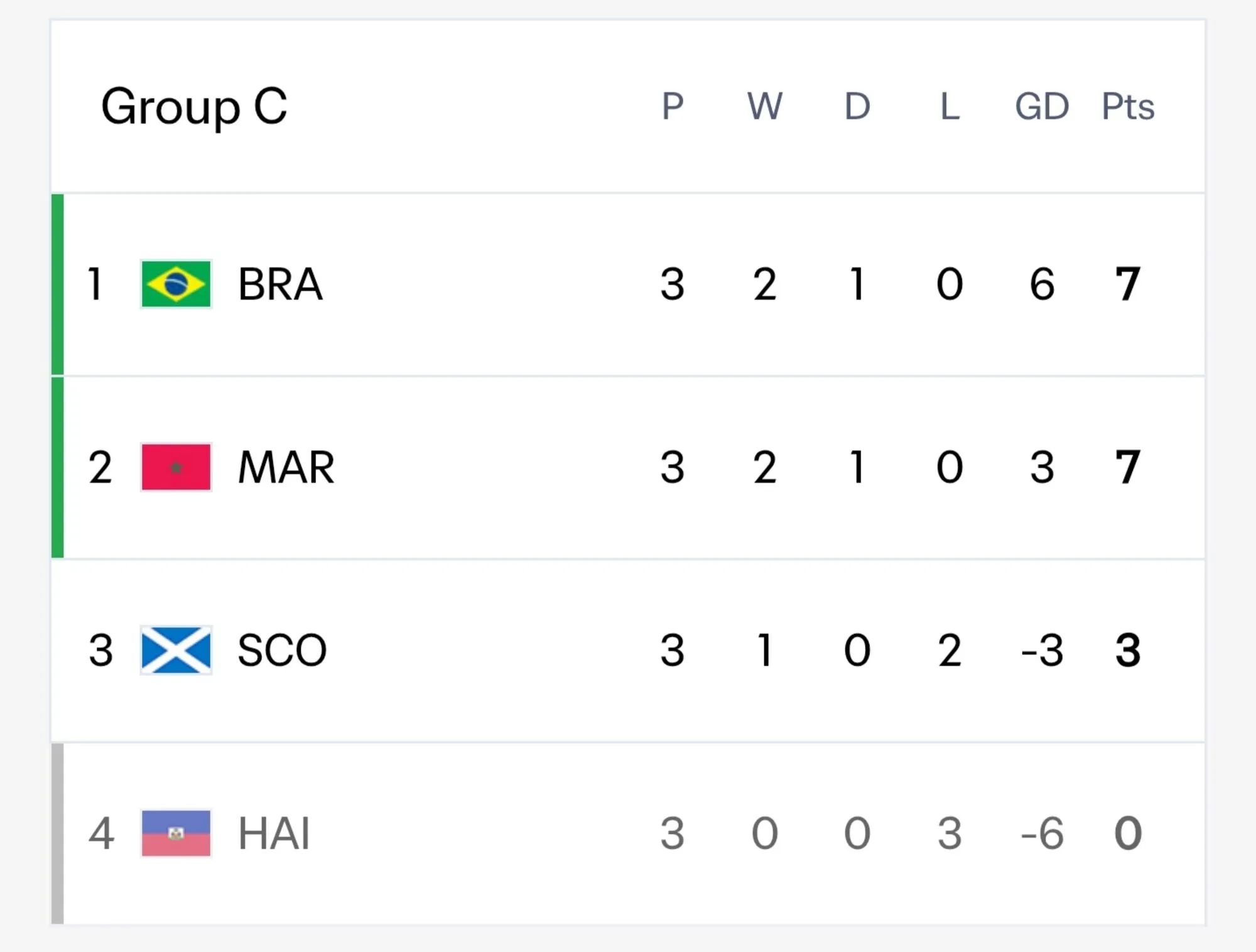Open the MAR team entry

tap(286, 468)
